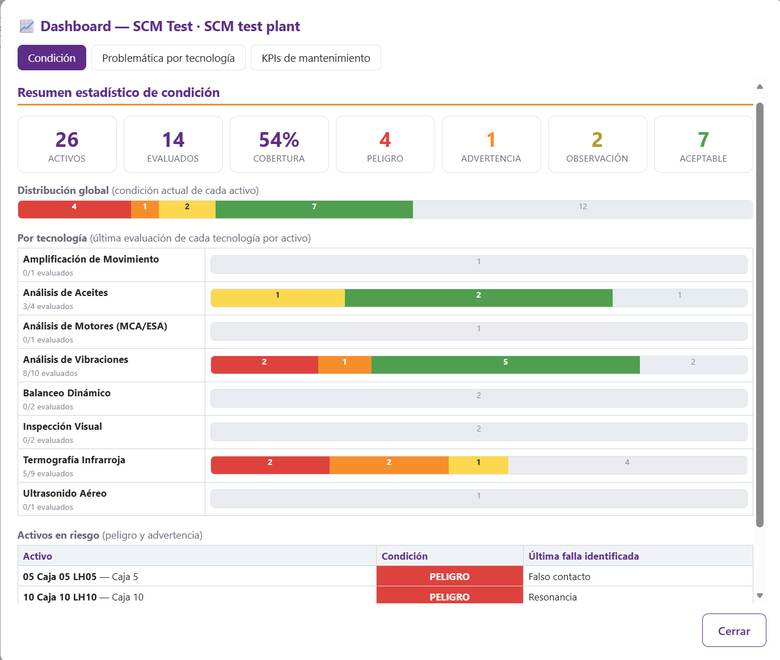The height and width of the screenshot is (660, 780).
Task: Select the 2 Observación card
Action: coord(597,145)
